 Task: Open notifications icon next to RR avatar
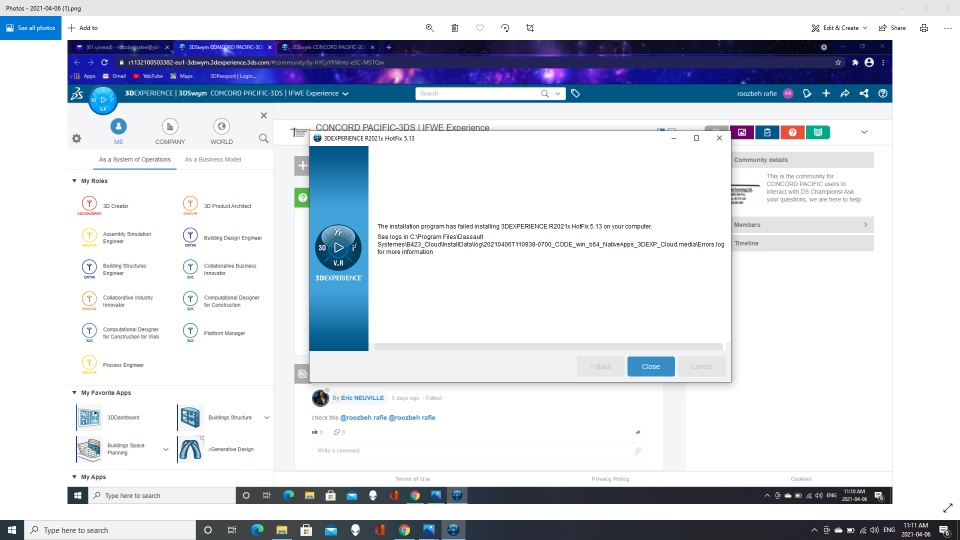point(807,94)
